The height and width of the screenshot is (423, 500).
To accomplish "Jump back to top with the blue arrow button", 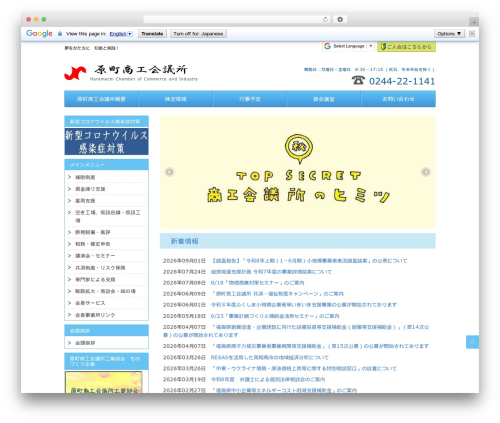I will (x=472, y=342).
